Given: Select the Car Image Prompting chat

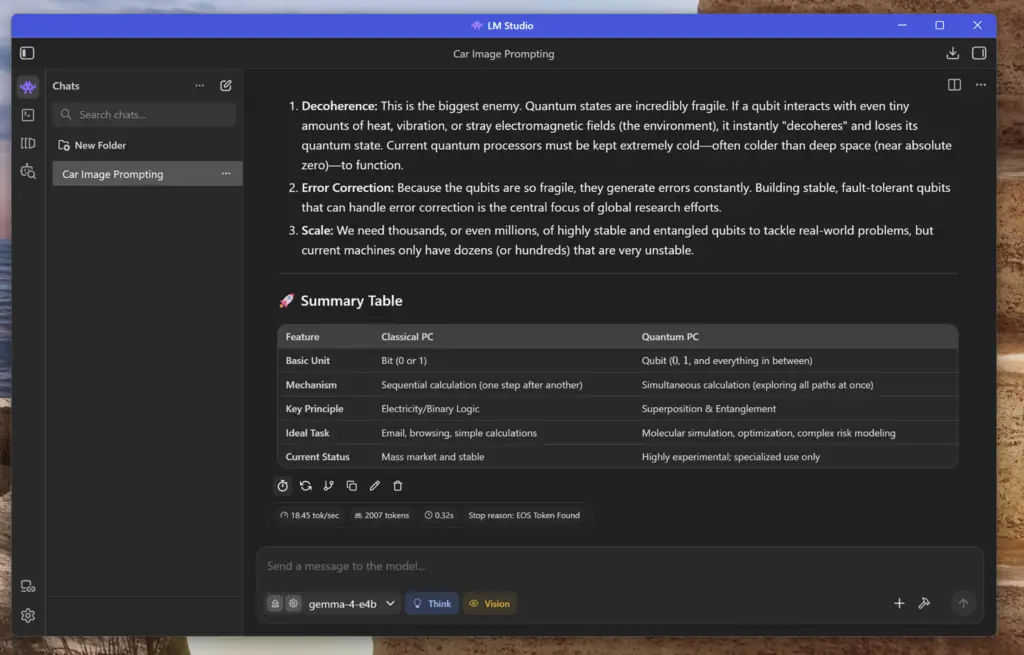Looking at the screenshot, I should pos(147,174).
